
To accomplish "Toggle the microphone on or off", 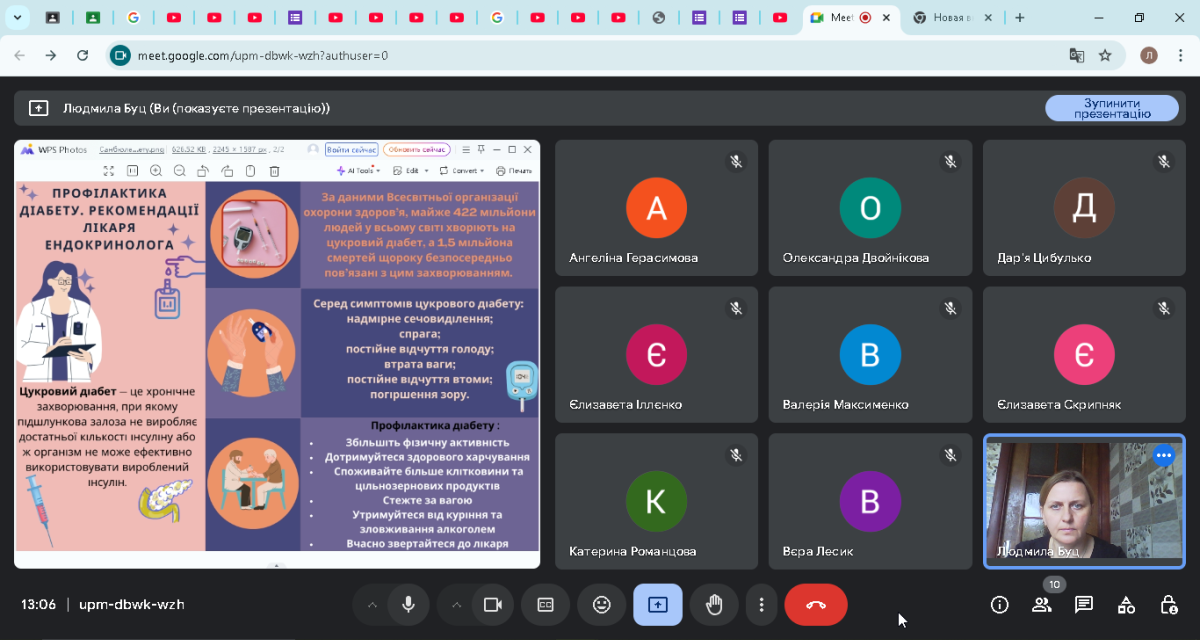I will (x=408, y=605).
